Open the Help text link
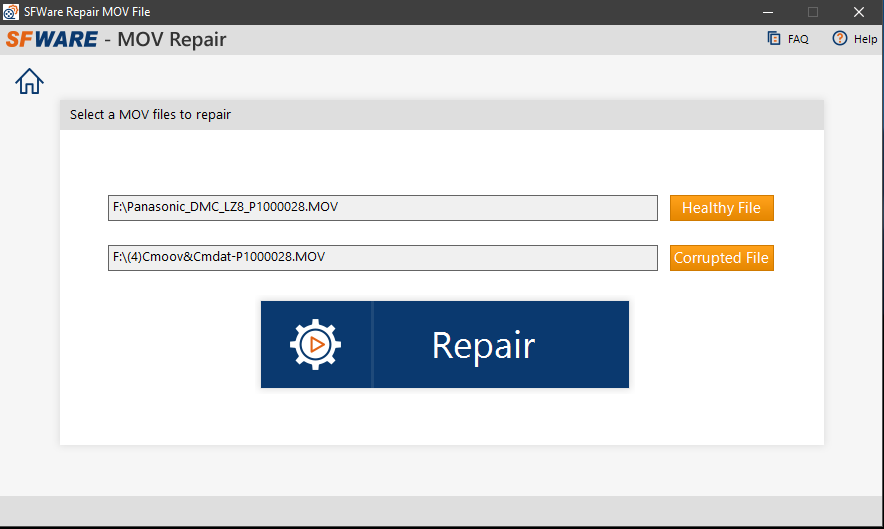The height and width of the screenshot is (529, 884). 865,39
